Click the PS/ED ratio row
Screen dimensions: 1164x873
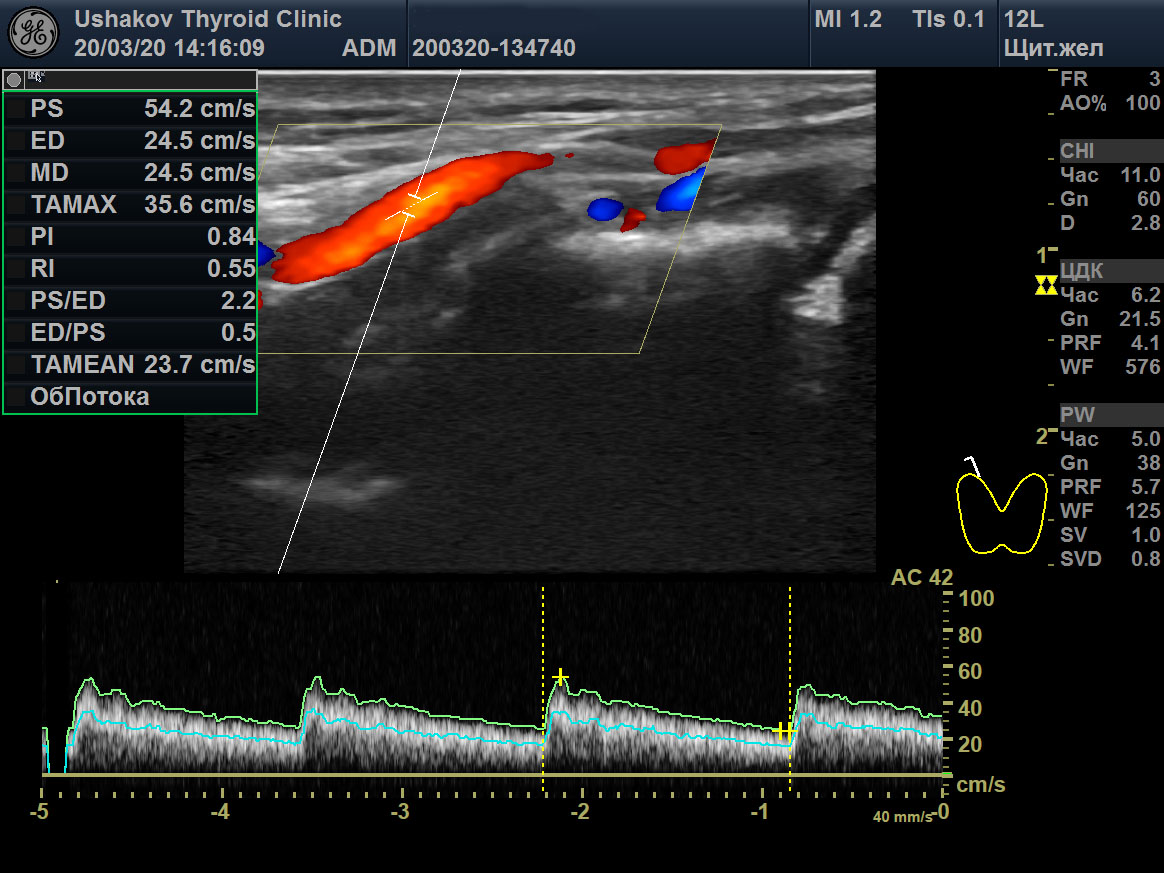130,301
